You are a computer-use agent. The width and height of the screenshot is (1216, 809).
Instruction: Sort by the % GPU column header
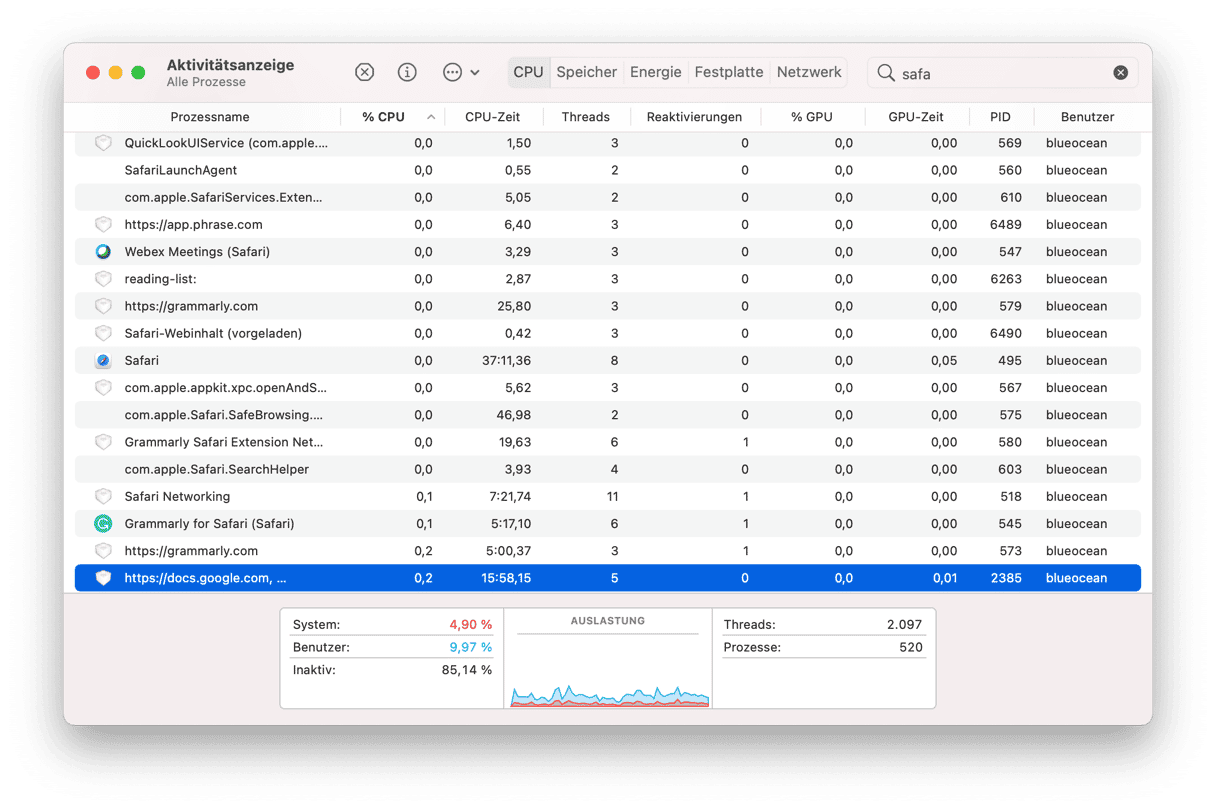click(812, 117)
